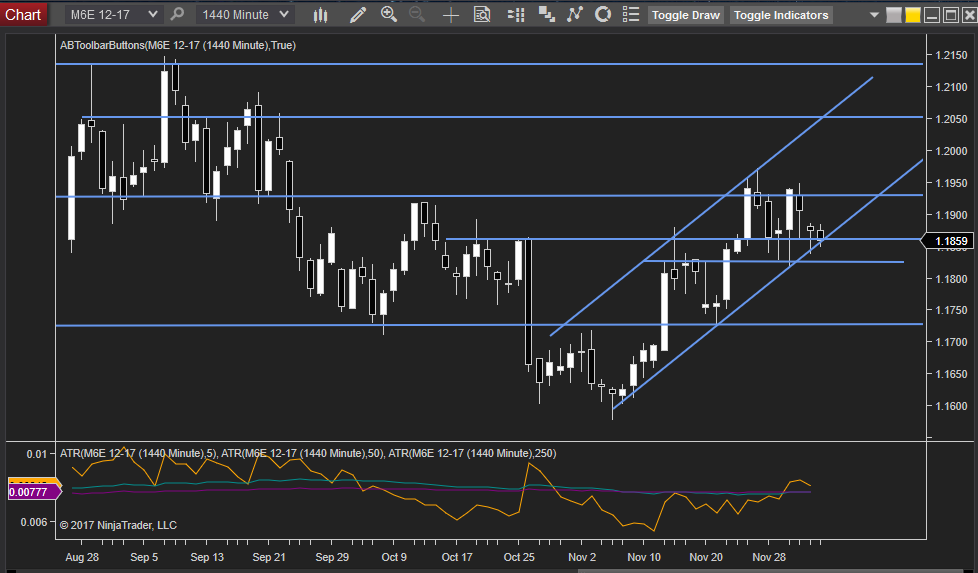Screen dimensions: 978x573
Task: Click the Toggle Indicators button
Action: click(781, 15)
